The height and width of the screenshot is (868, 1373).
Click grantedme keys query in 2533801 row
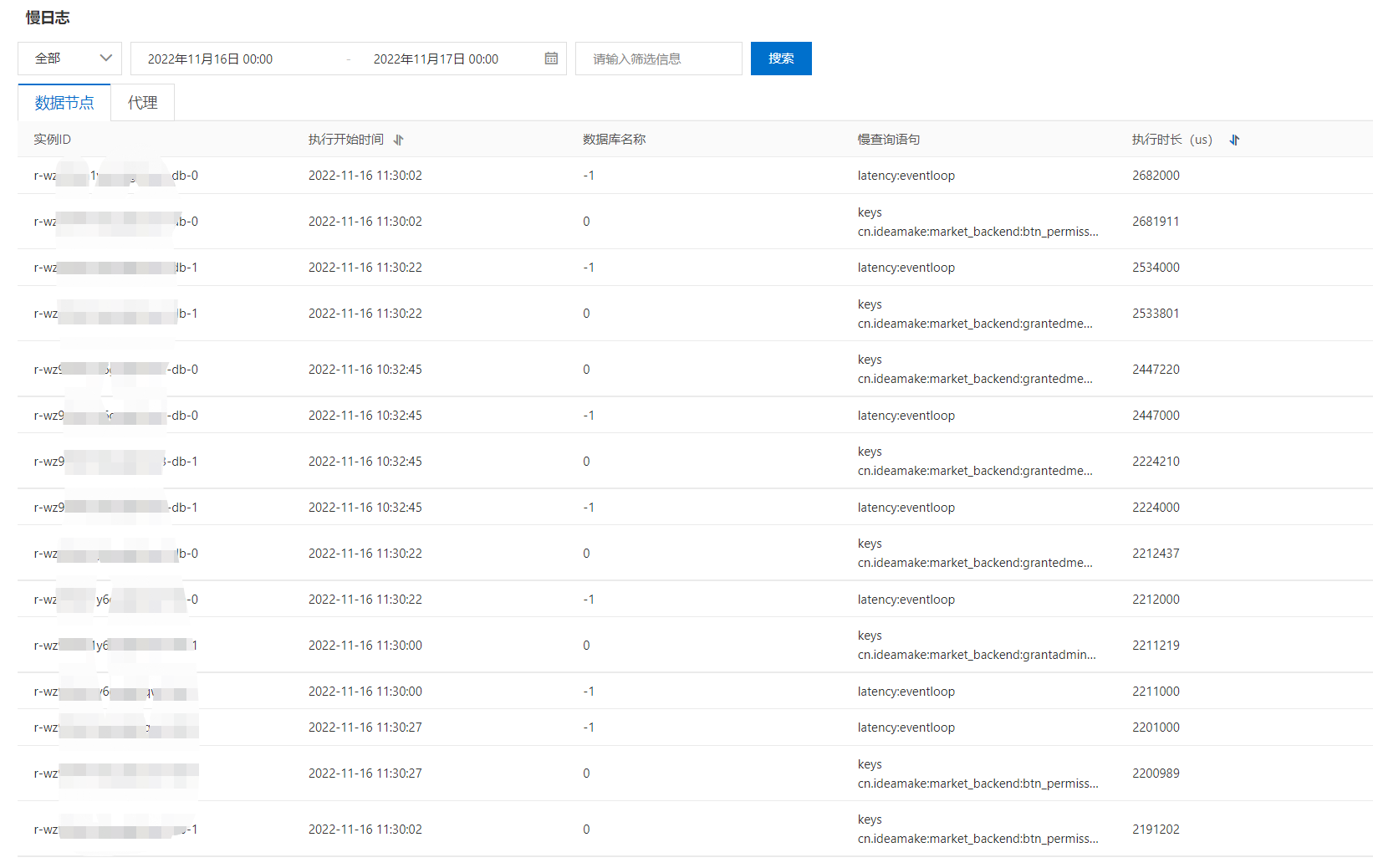[975, 314]
